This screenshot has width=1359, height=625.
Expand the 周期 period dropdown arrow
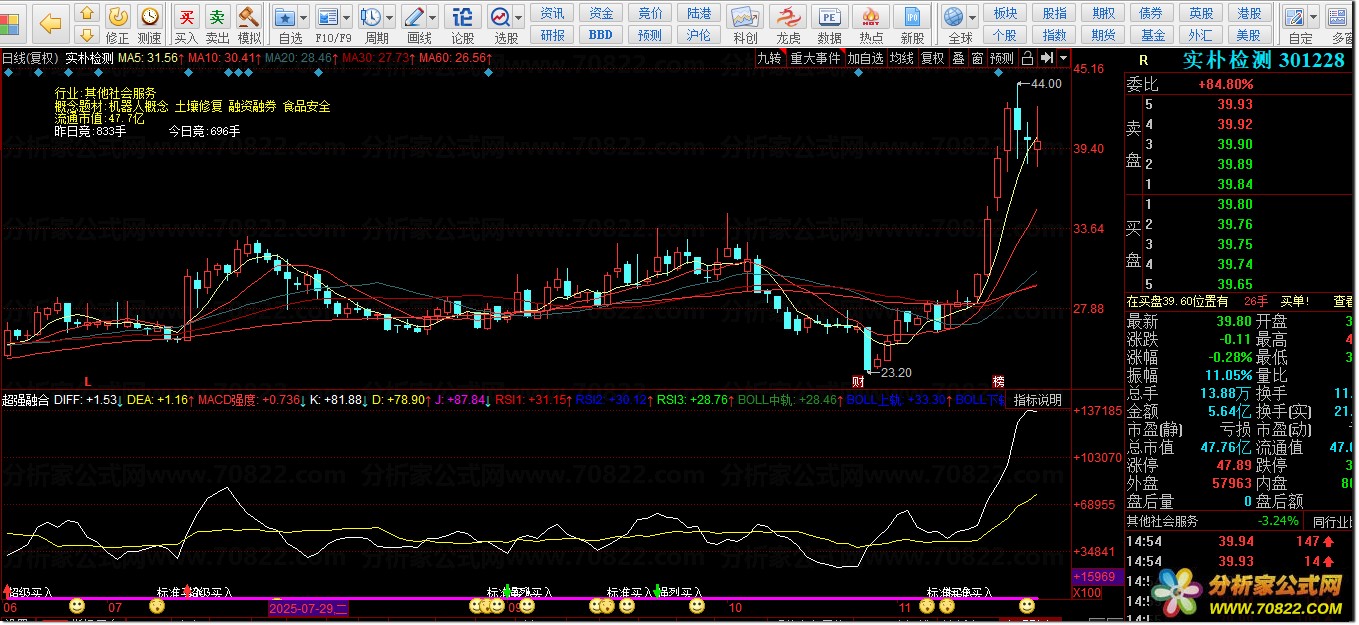tap(389, 17)
